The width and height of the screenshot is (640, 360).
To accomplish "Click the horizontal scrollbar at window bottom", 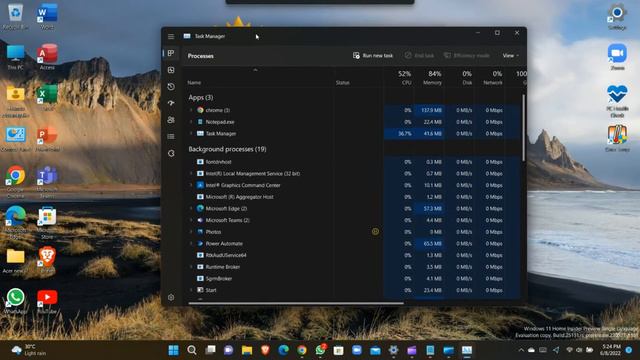I will pos(296,303).
